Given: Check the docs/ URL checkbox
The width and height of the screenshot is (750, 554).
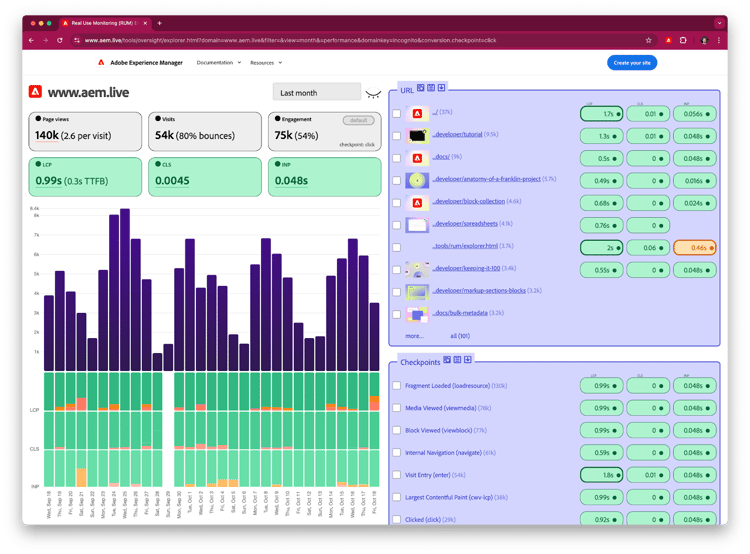Looking at the screenshot, I should 397,158.
